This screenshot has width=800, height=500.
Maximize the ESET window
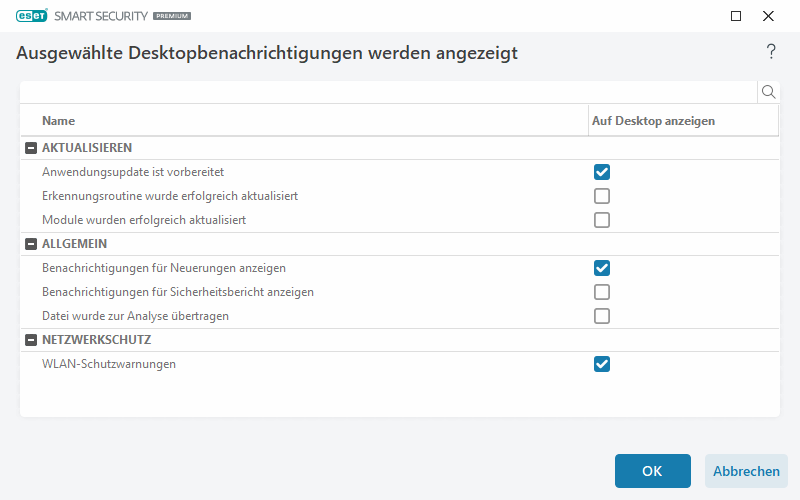pos(736,16)
